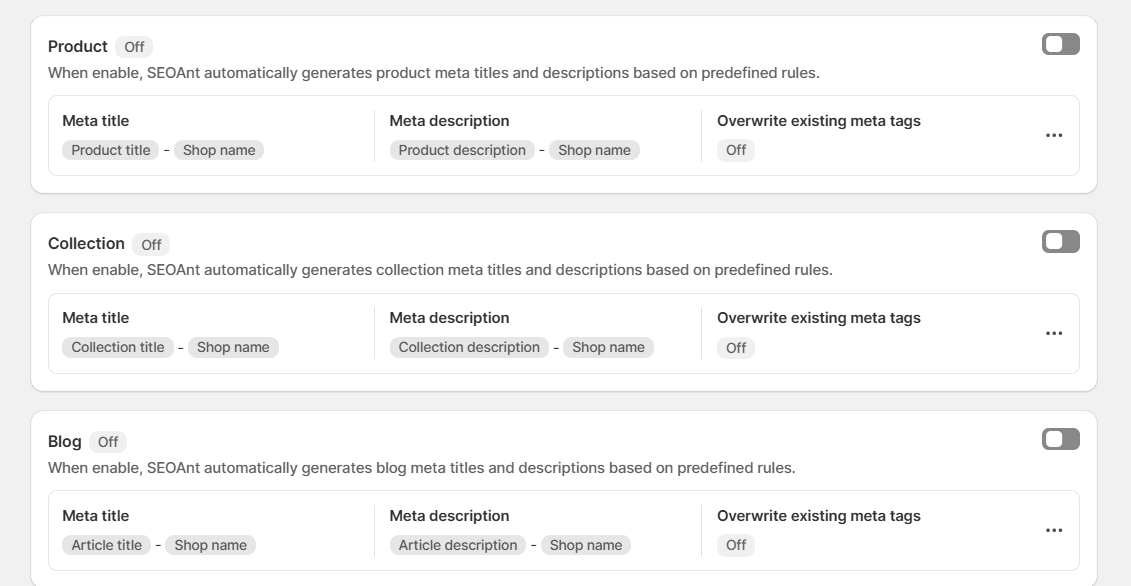Click Product overwrite existing meta tags Off badge
1131x586 pixels.
point(736,150)
